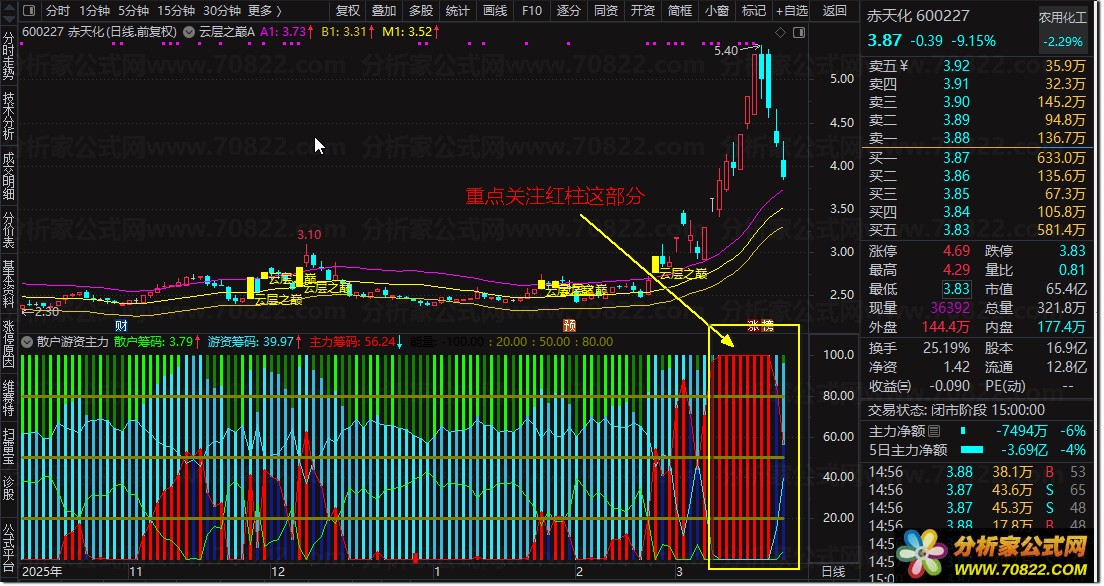
Task: Switch to the 5分钟 period
Action: coord(133,11)
